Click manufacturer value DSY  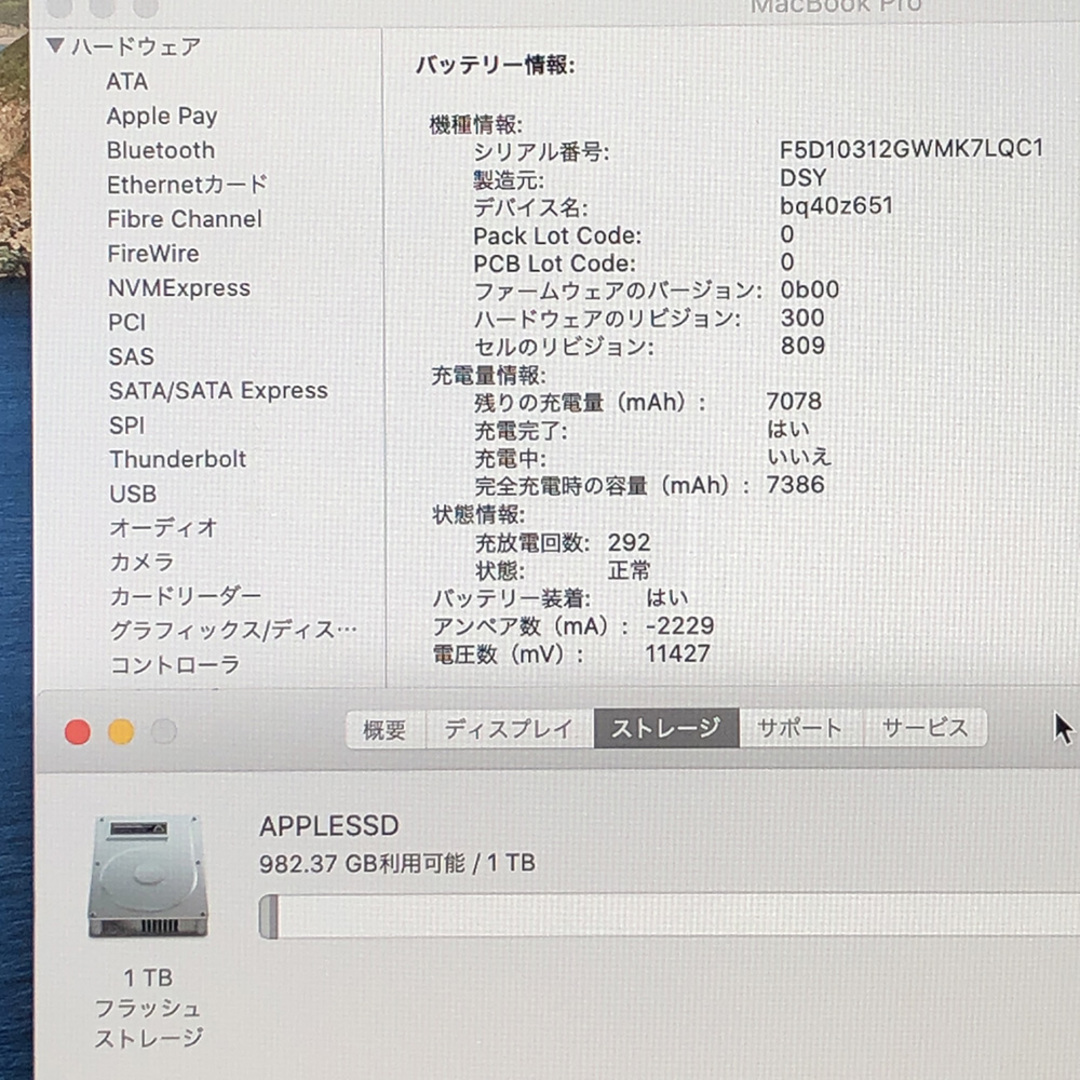(x=802, y=178)
